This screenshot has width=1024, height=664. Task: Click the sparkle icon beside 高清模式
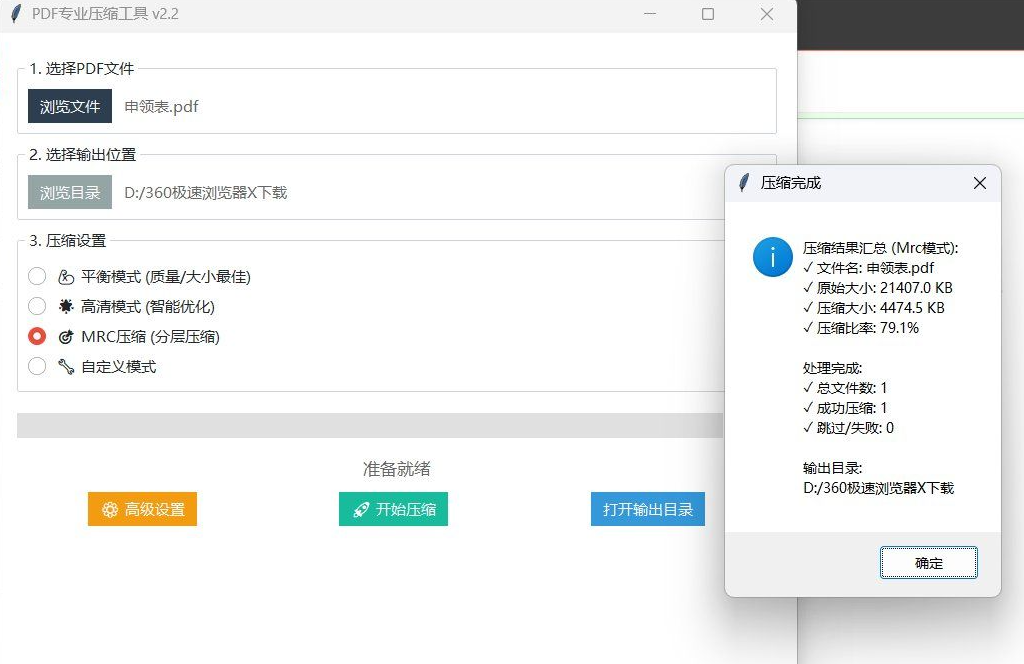coord(66,307)
